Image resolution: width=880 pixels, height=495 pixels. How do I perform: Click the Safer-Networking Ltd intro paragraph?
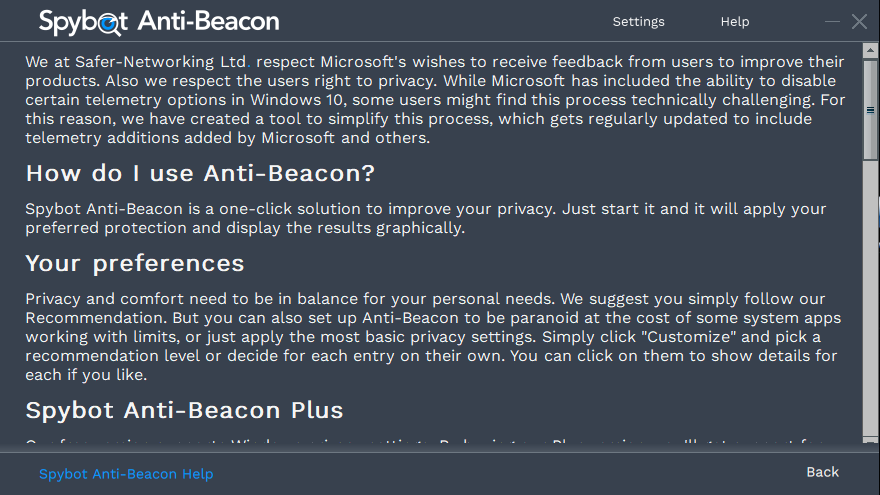[435, 100]
